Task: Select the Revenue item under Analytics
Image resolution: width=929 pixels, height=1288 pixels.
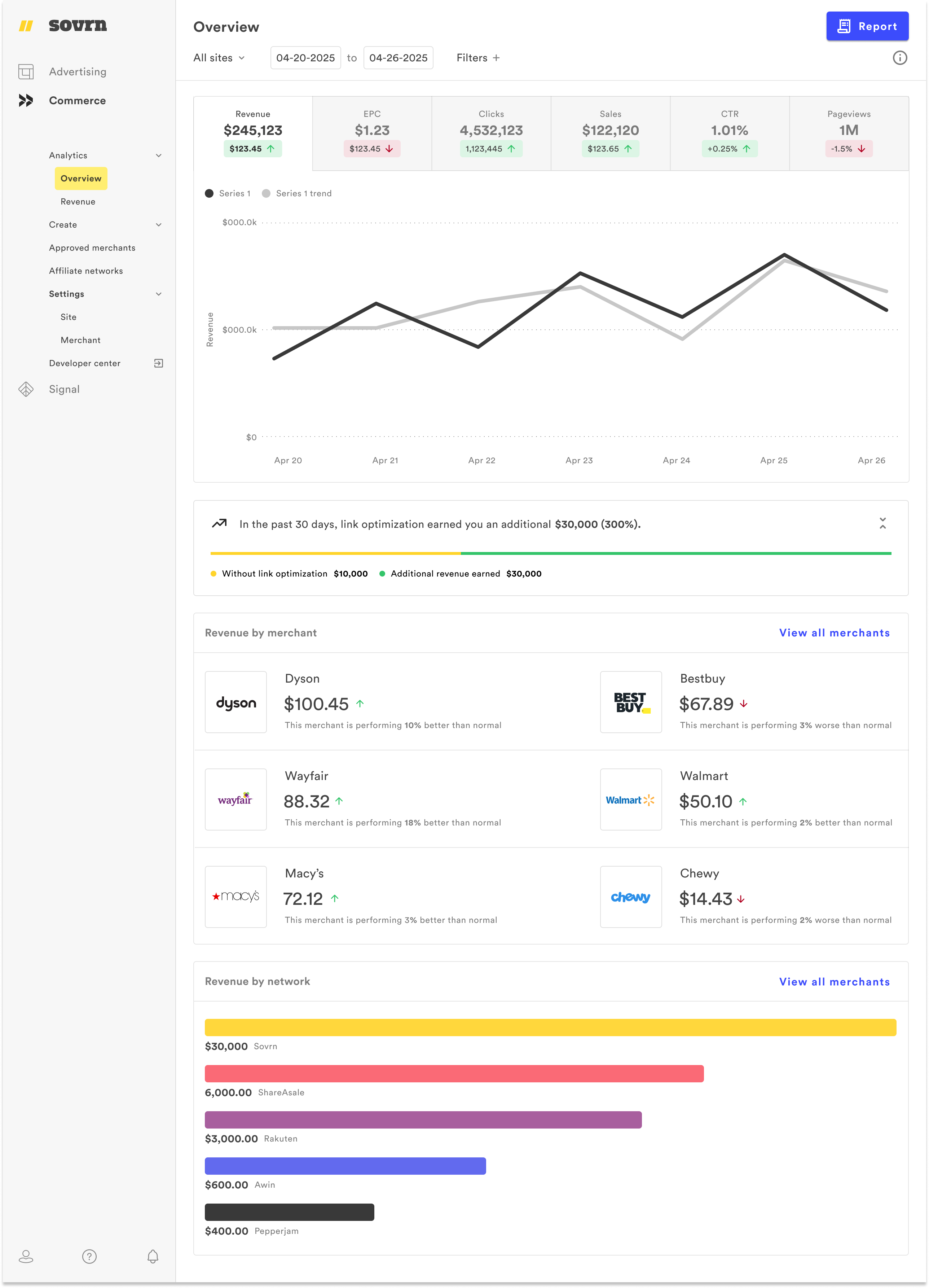Action: 78,202
